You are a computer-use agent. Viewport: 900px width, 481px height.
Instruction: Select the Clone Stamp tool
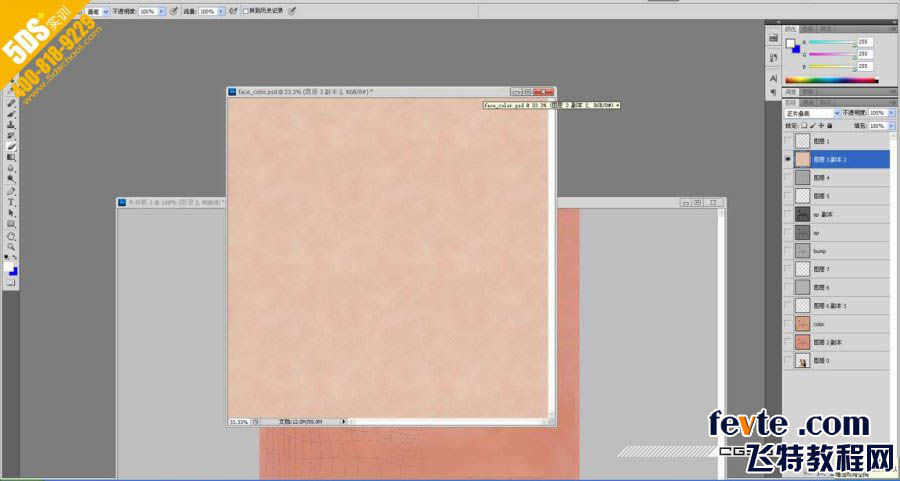tap(11, 125)
